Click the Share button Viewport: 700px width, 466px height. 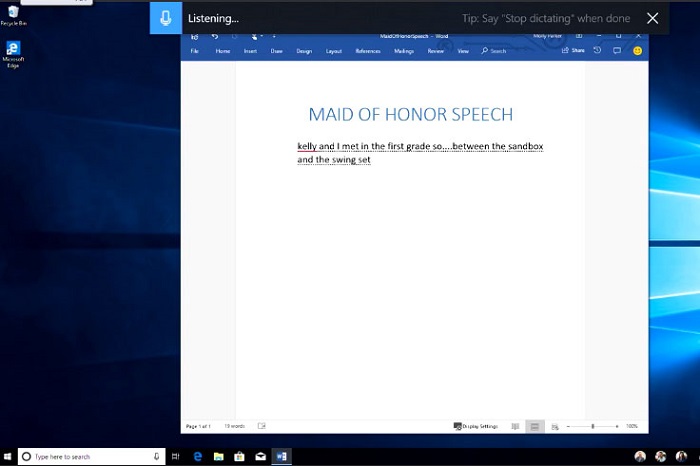(x=573, y=50)
